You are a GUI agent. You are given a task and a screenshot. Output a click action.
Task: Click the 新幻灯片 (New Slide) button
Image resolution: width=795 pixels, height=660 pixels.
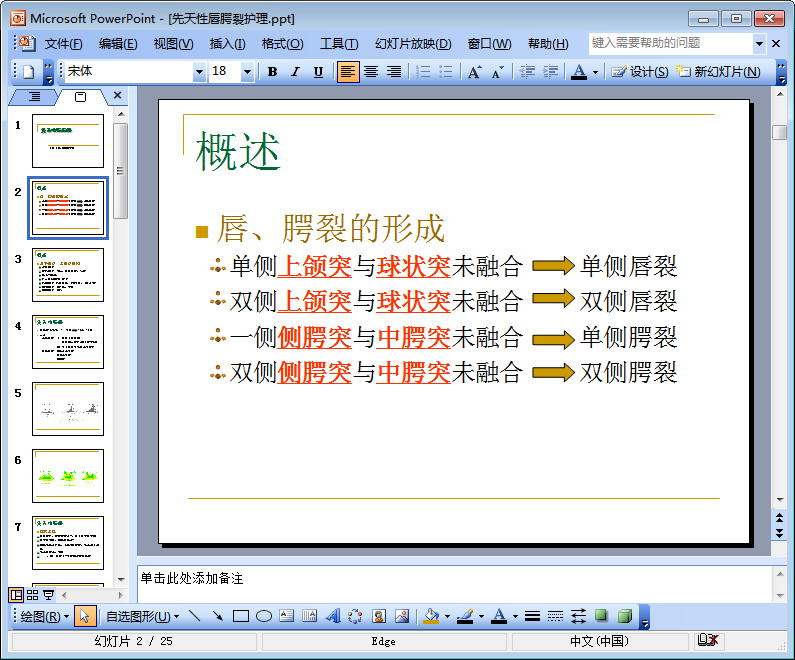(x=718, y=72)
